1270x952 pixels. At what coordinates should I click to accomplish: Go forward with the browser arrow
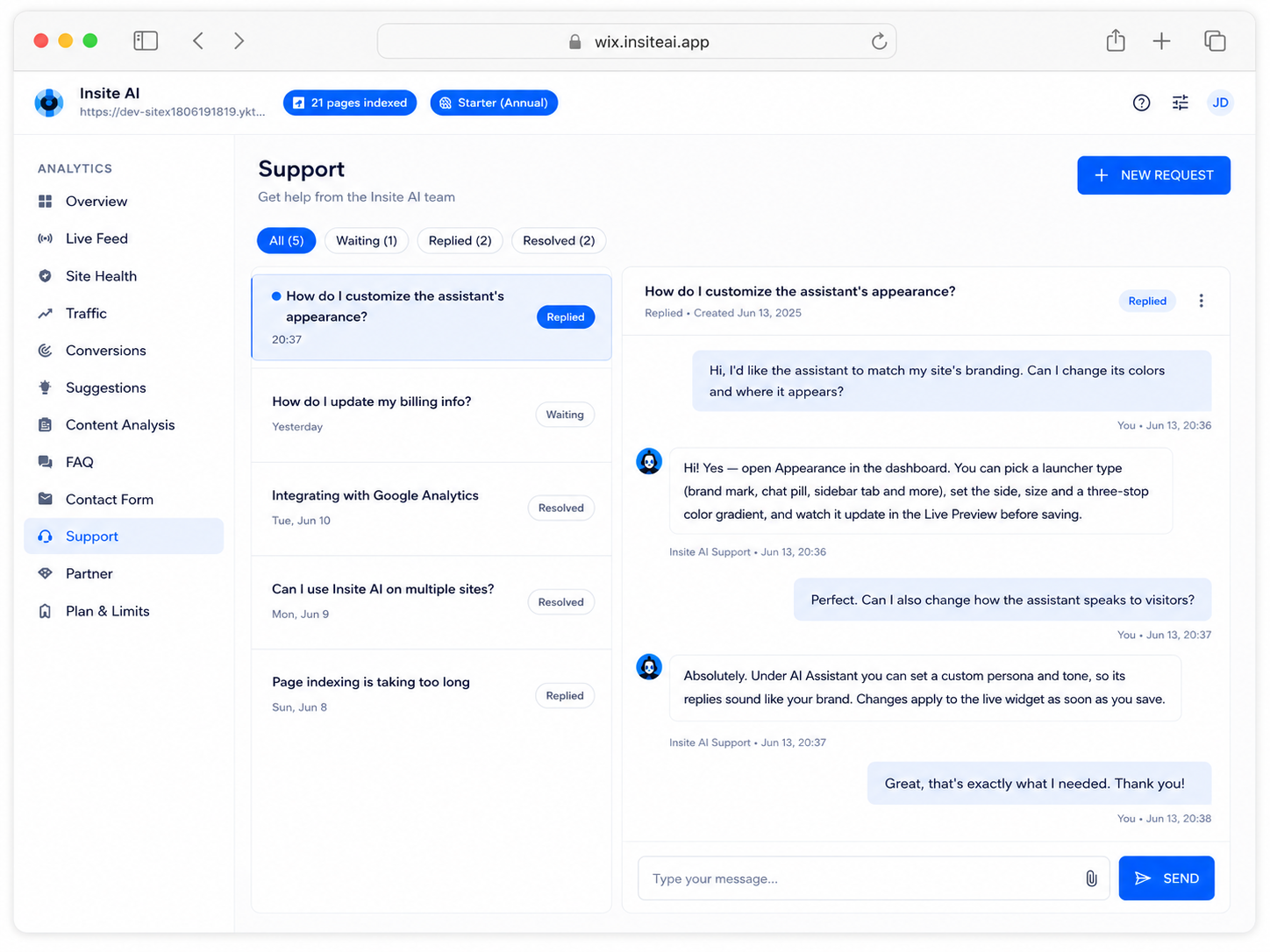pos(239,40)
